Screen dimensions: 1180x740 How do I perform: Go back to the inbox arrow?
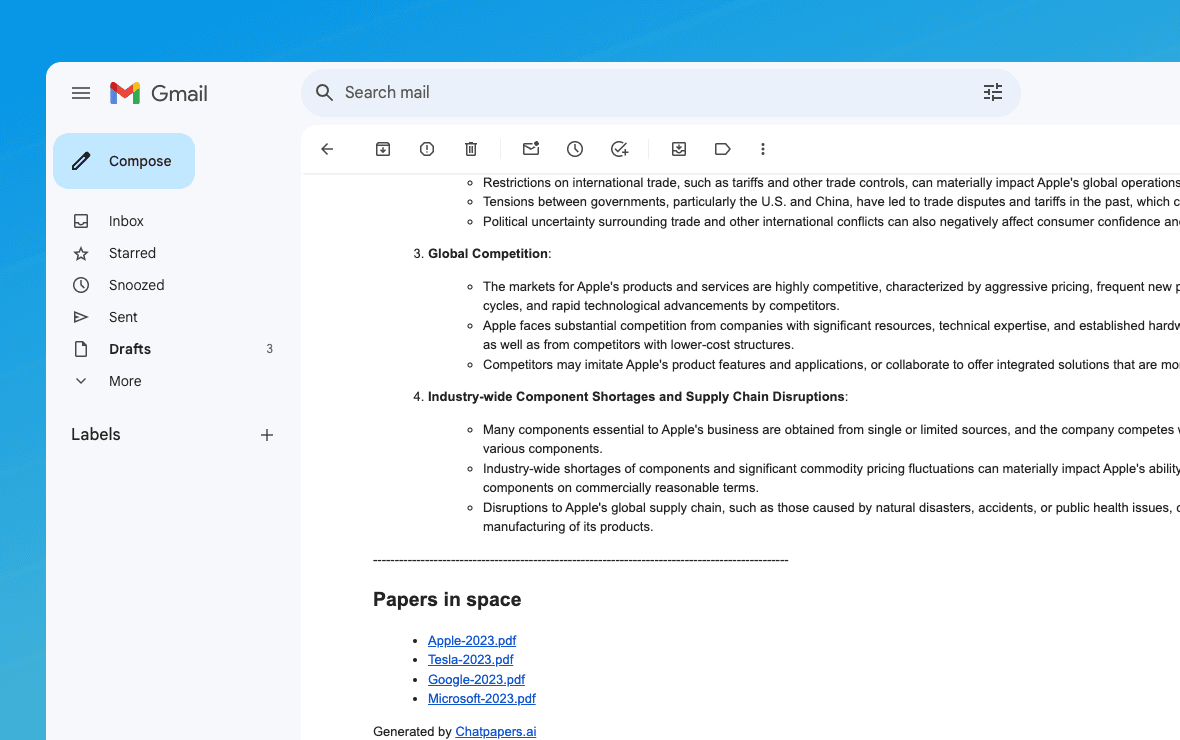point(327,149)
